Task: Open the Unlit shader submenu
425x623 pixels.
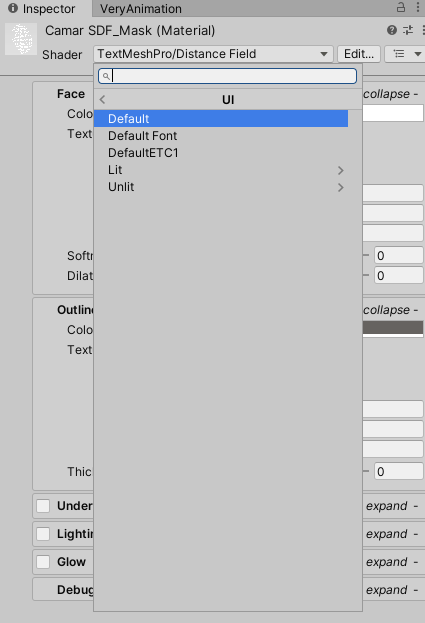Action: tap(221, 187)
